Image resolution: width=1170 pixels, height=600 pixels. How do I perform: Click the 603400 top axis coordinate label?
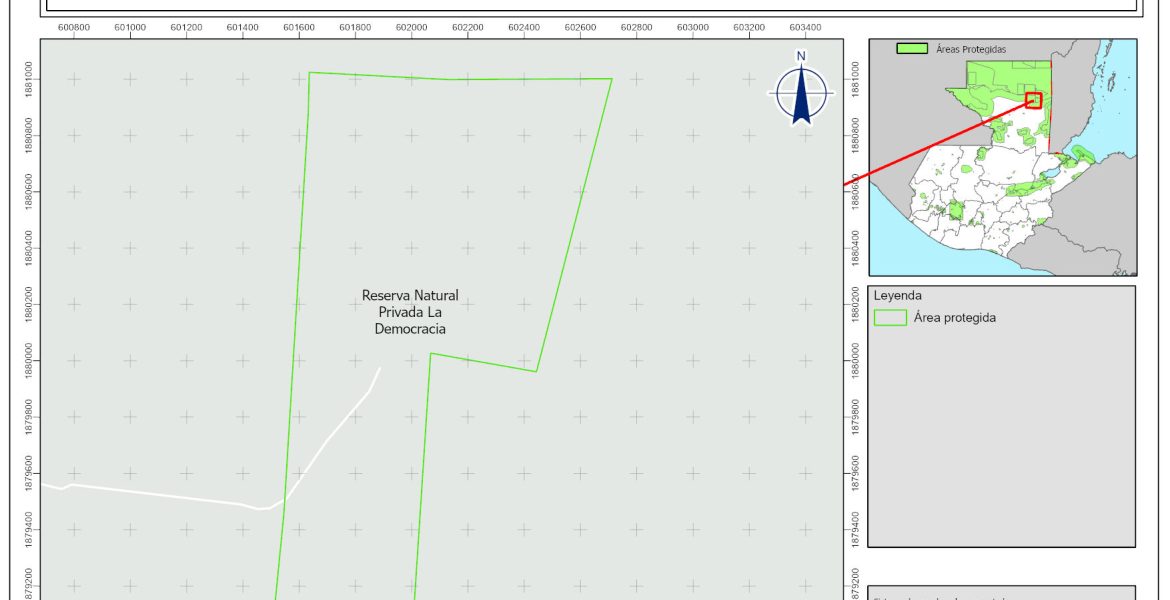tap(805, 27)
